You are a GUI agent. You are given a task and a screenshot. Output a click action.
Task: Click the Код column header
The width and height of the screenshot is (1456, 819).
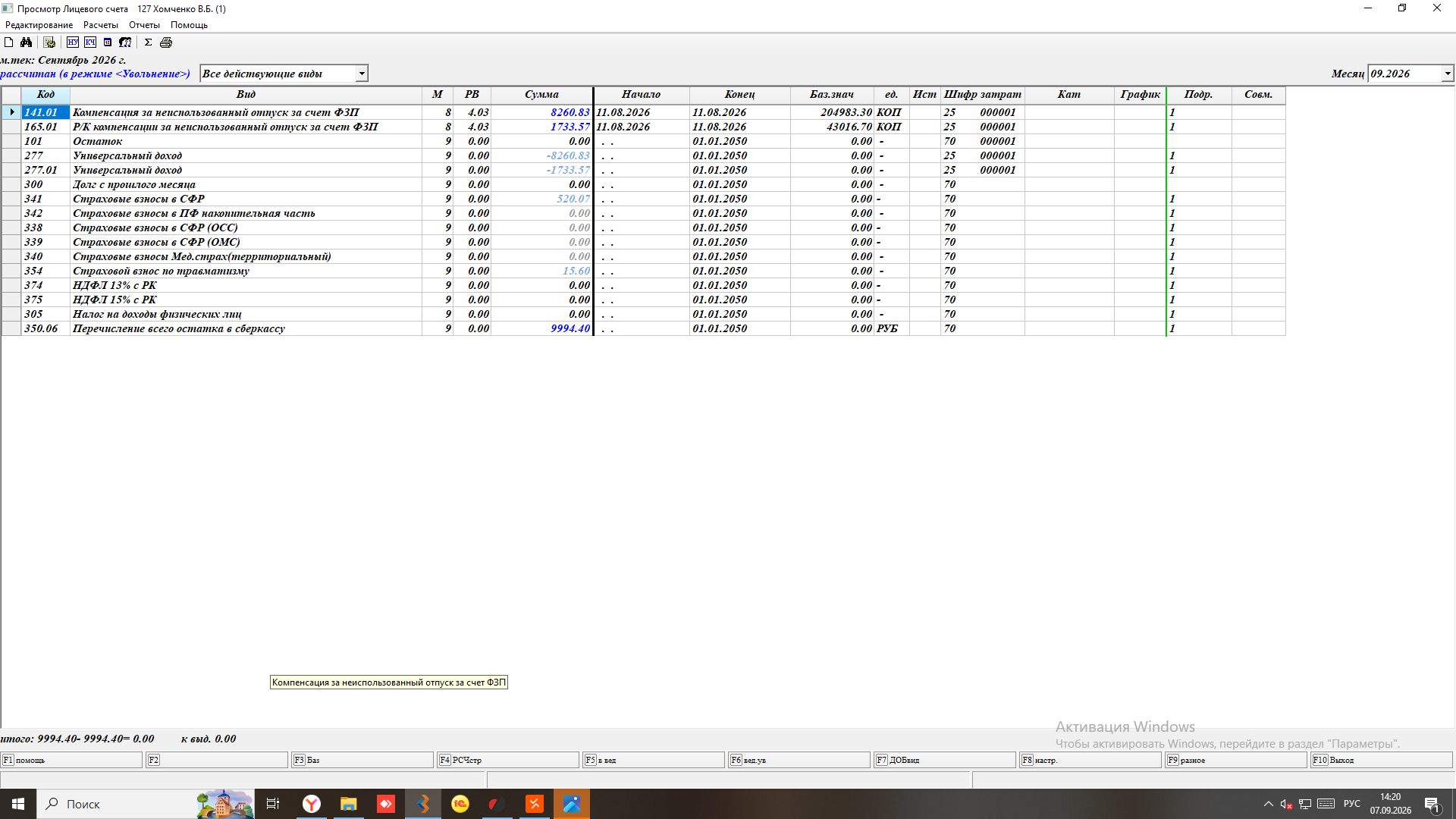click(x=45, y=95)
